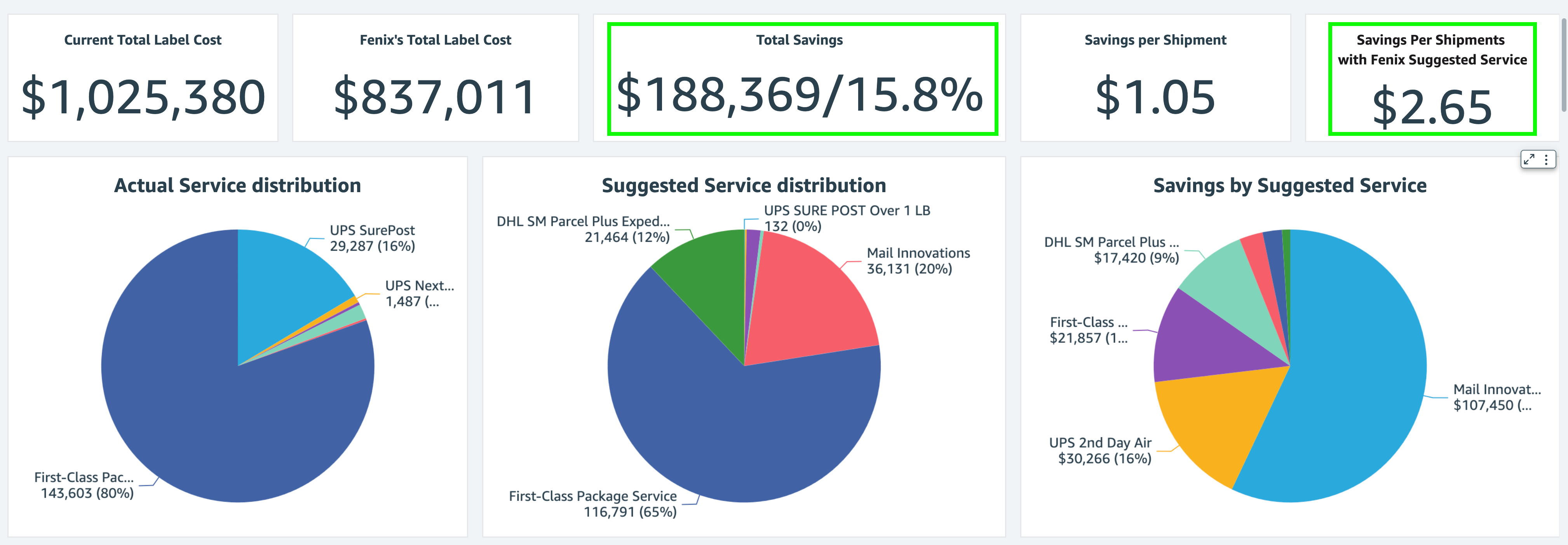This screenshot has width=1568, height=545.
Task: Open the three-dot visual options menu
Action: click(x=1546, y=160)
